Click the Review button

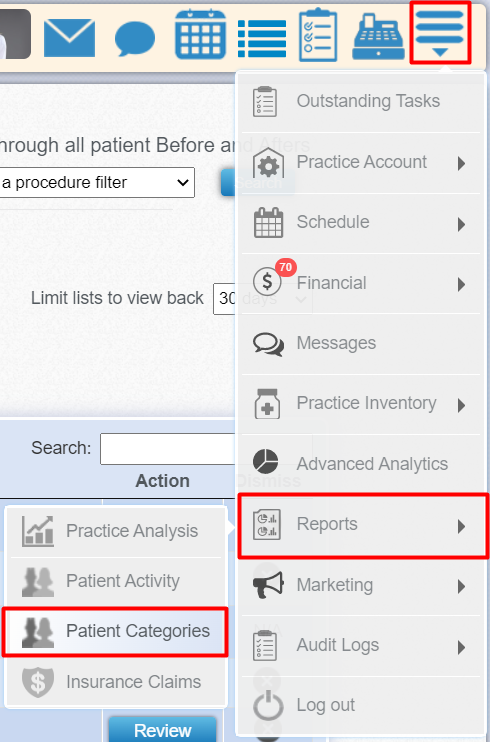click(162, 730)
